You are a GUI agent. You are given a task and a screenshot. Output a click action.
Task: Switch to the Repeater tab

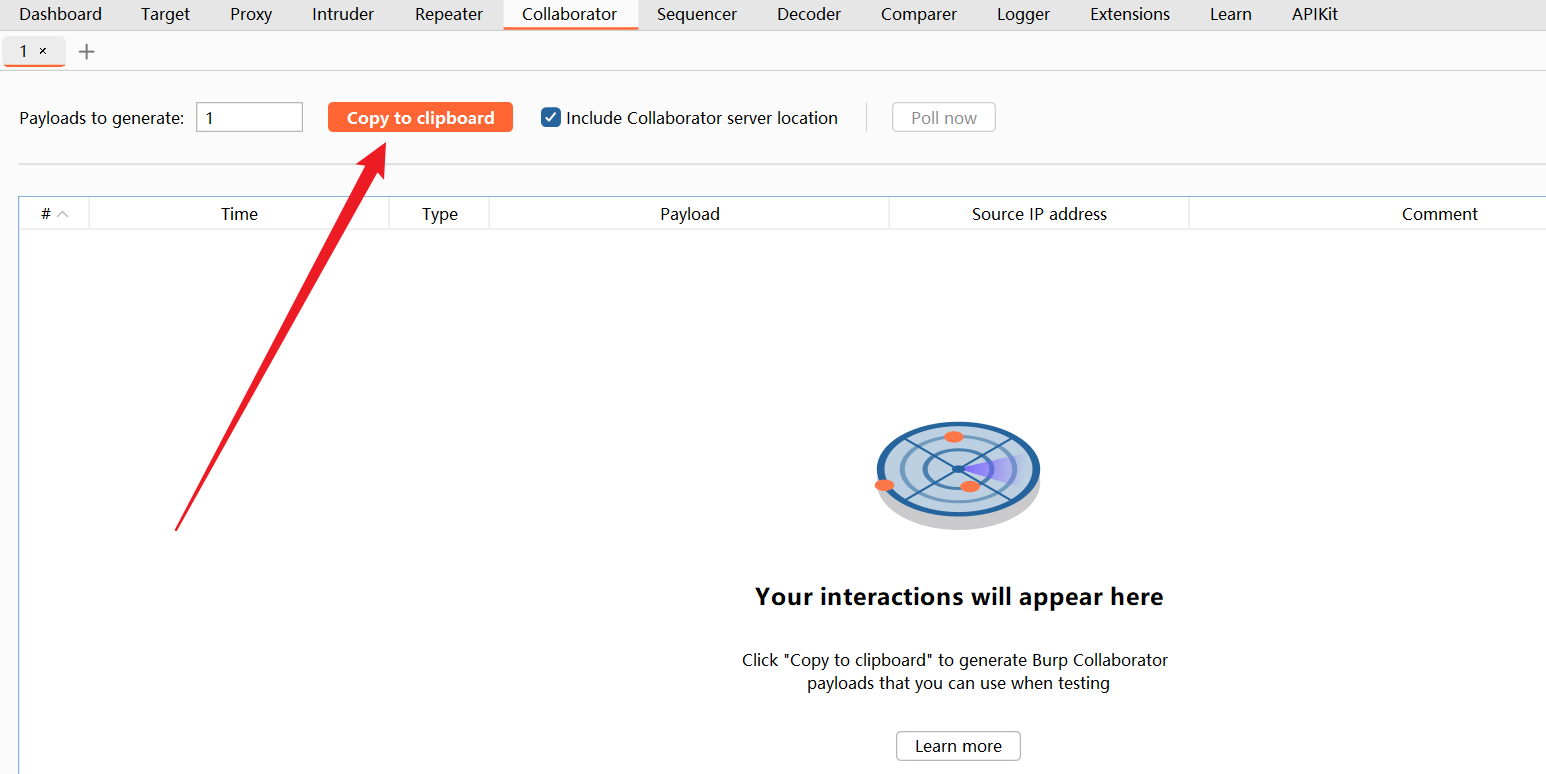click(x=449, y=14)
